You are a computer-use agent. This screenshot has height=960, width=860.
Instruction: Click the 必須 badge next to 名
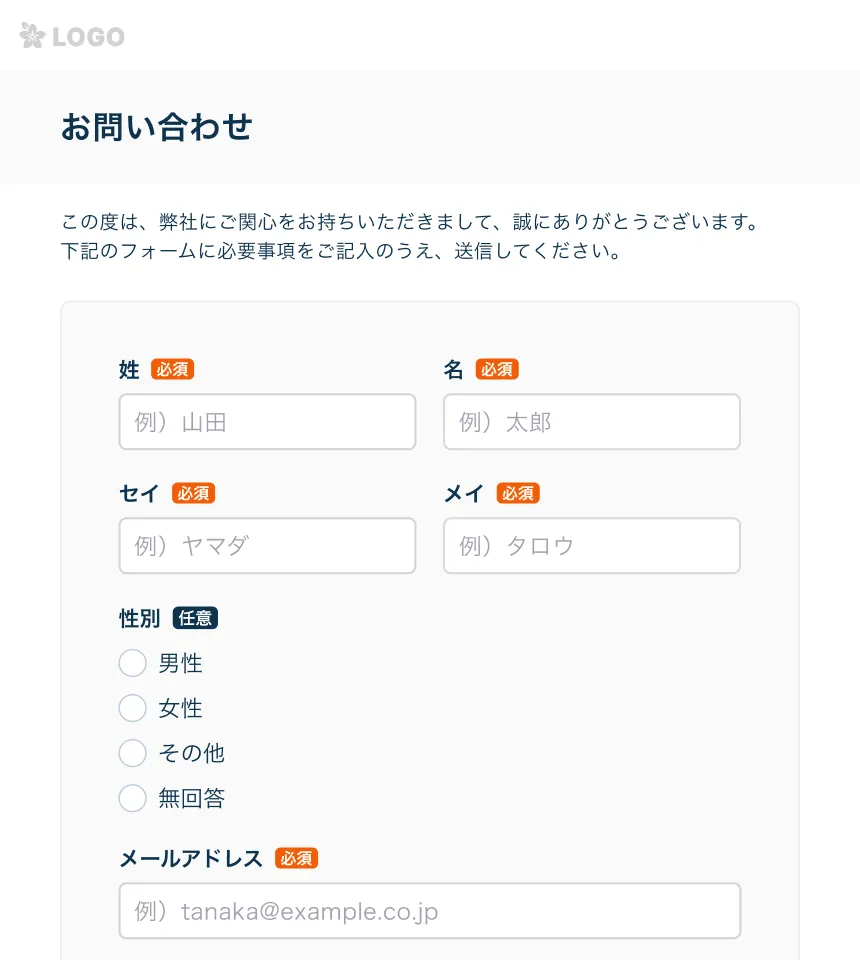(497, 369)
